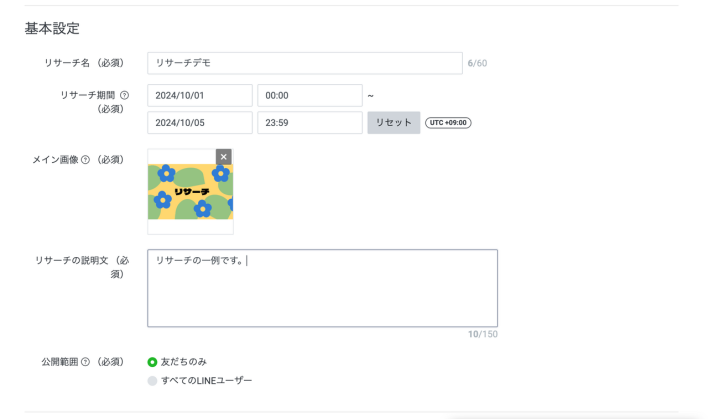Open the start date field 2024/10/01

tap(200, 96)
